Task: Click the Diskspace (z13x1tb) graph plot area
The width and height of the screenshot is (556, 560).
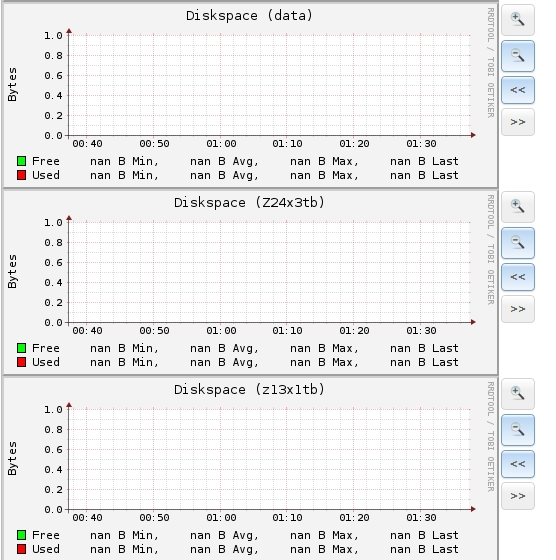Action: point(270,459)
